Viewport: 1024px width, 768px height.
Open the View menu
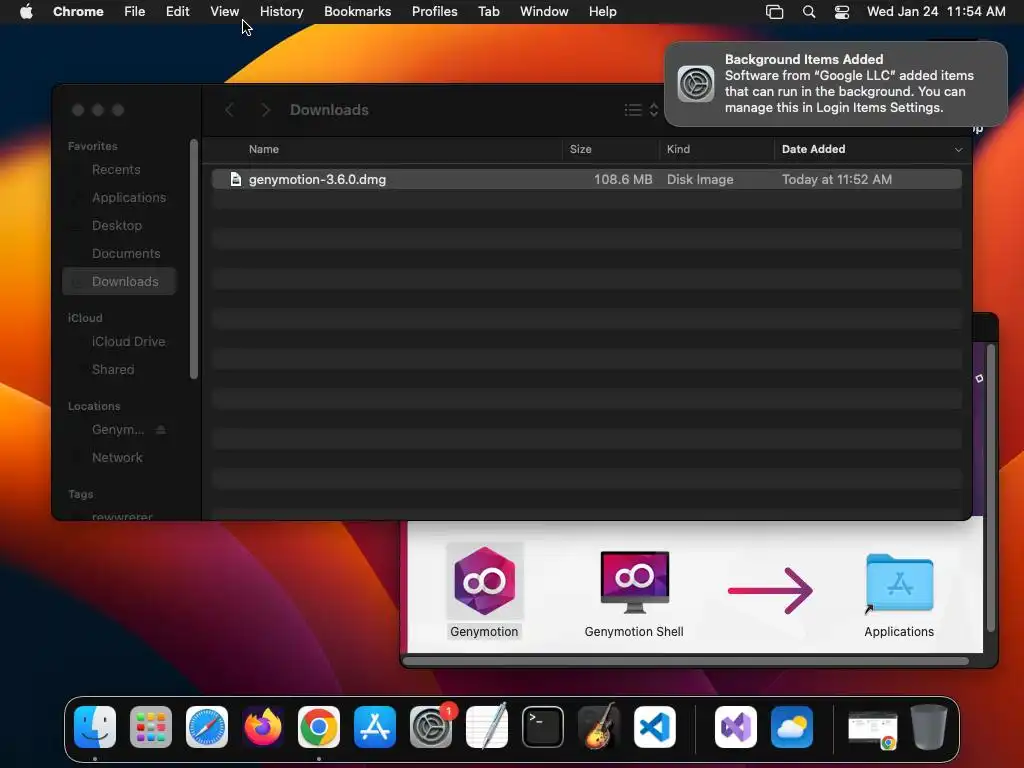224,12
